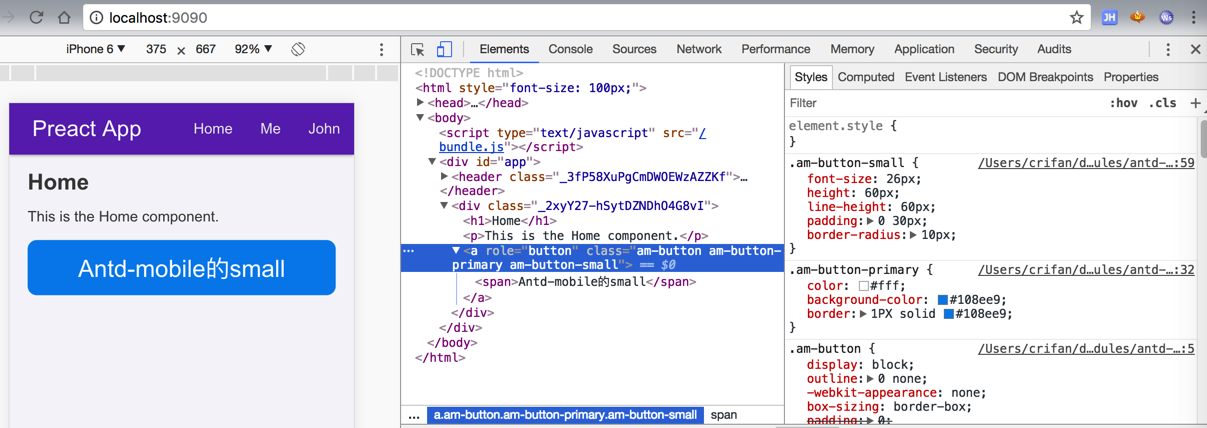
Task: Open the Memory tab
Action: point(852,49)
